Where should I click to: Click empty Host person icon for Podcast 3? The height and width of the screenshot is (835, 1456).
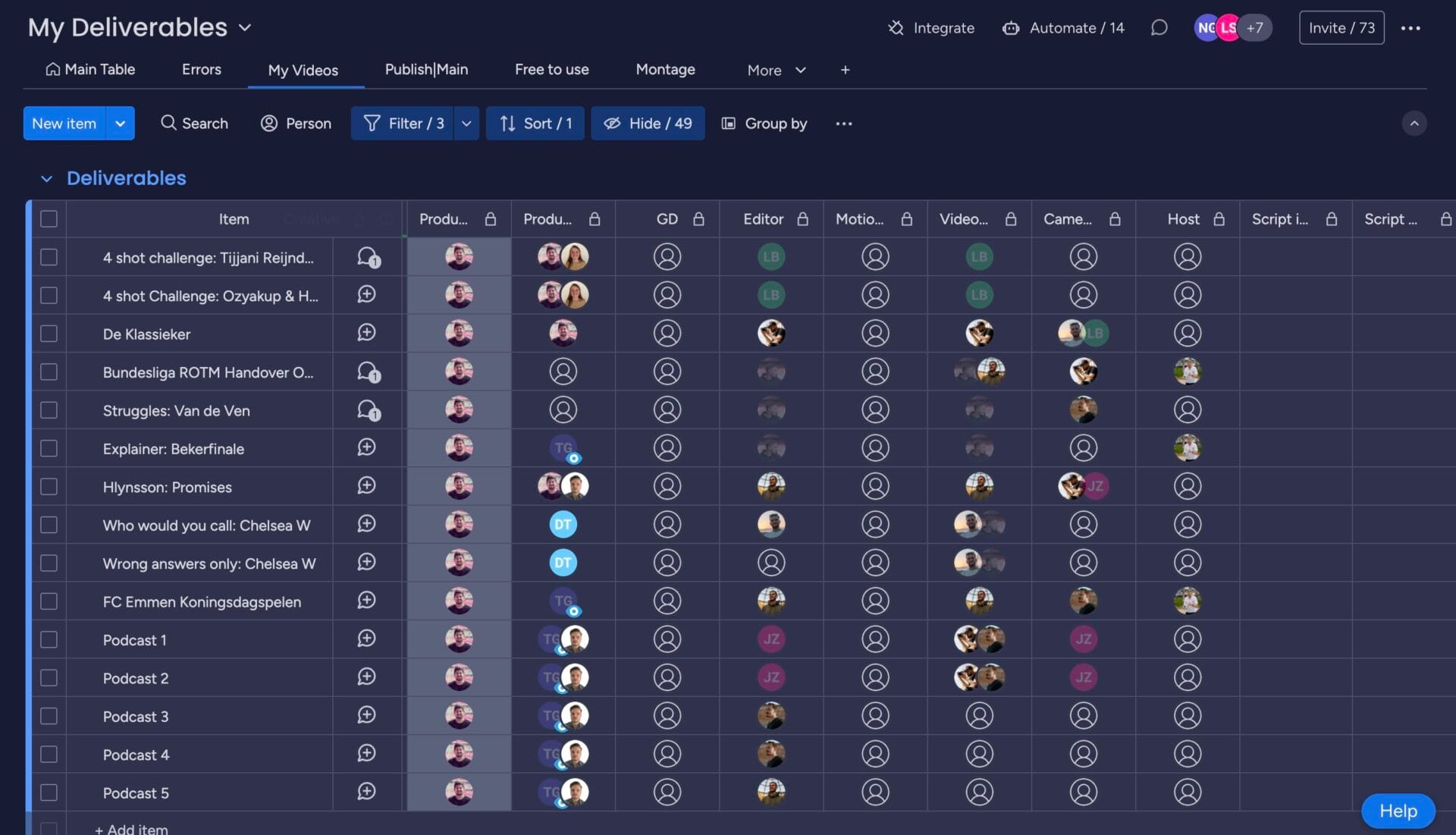1188,715
